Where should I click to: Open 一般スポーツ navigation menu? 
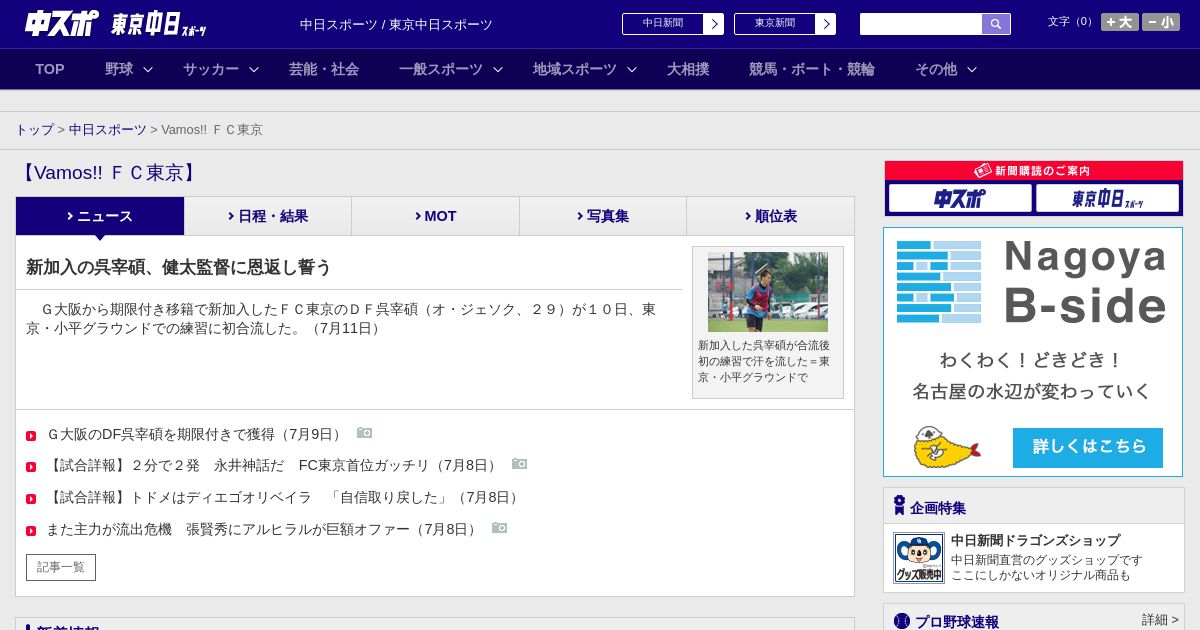coord(441,69)
